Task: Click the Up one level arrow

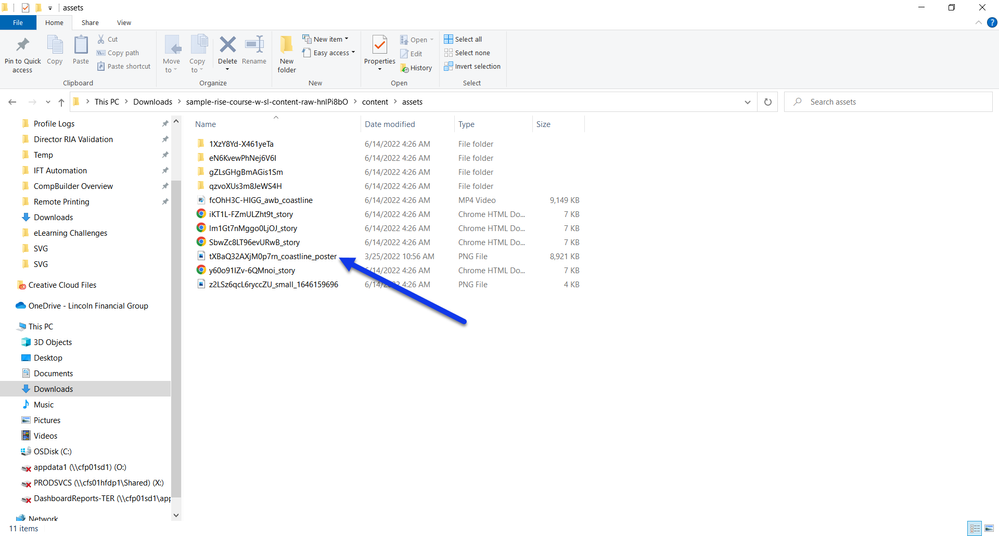Action: pos(61,102)
